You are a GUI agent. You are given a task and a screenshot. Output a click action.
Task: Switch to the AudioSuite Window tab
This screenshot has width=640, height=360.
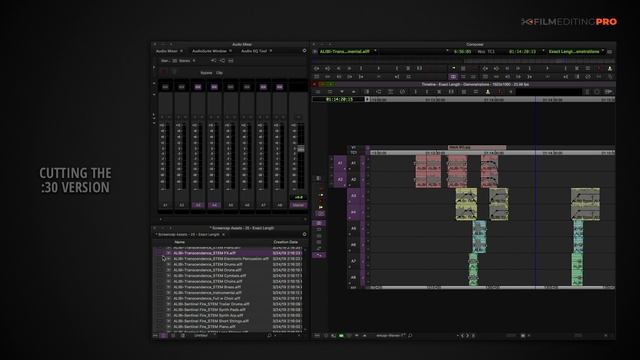(209, 51)
